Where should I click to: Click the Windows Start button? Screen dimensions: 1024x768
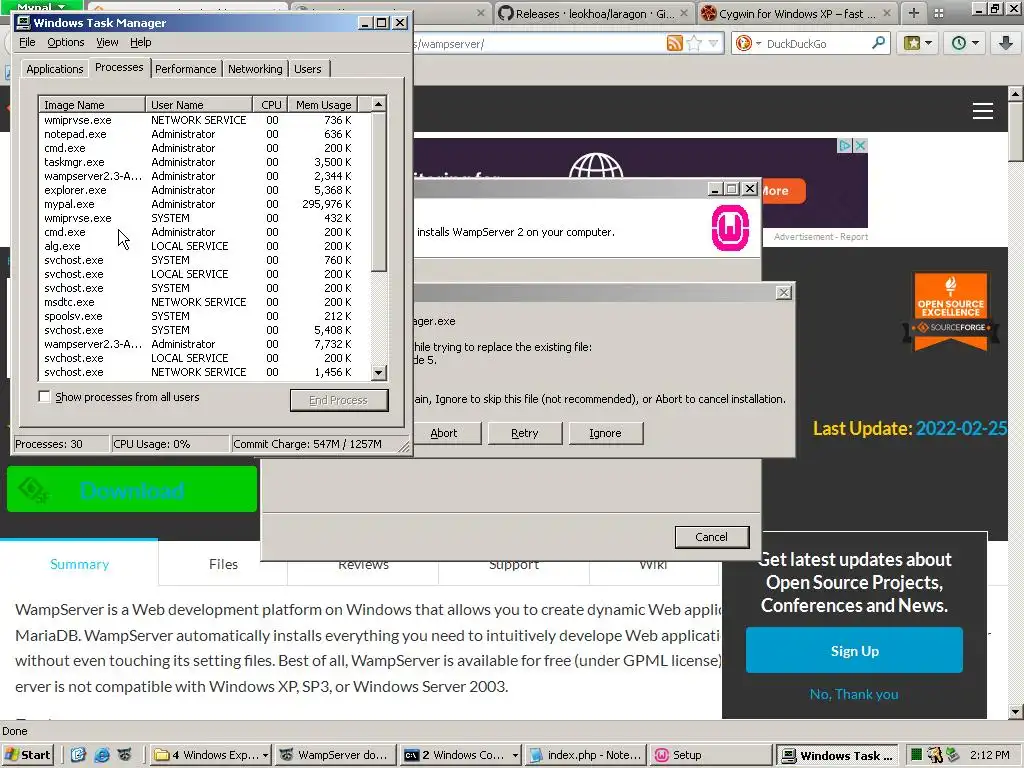(27, 755)
